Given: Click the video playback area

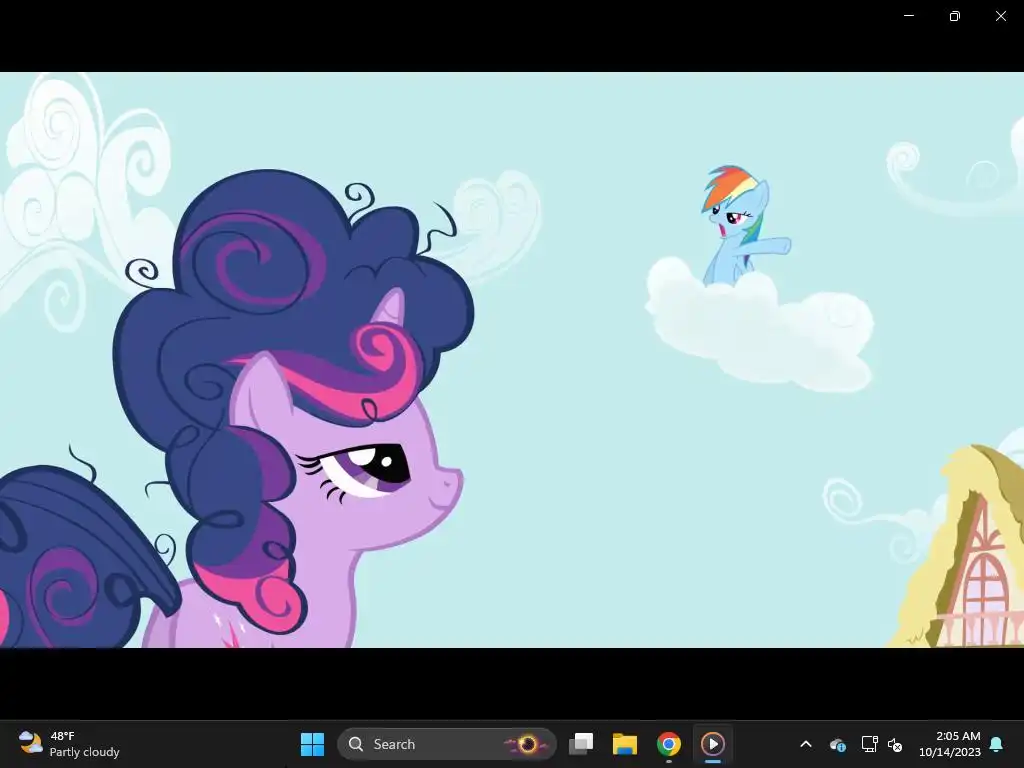Looking at the screenshot, I should pyautogui.click(x=512, y=360).
